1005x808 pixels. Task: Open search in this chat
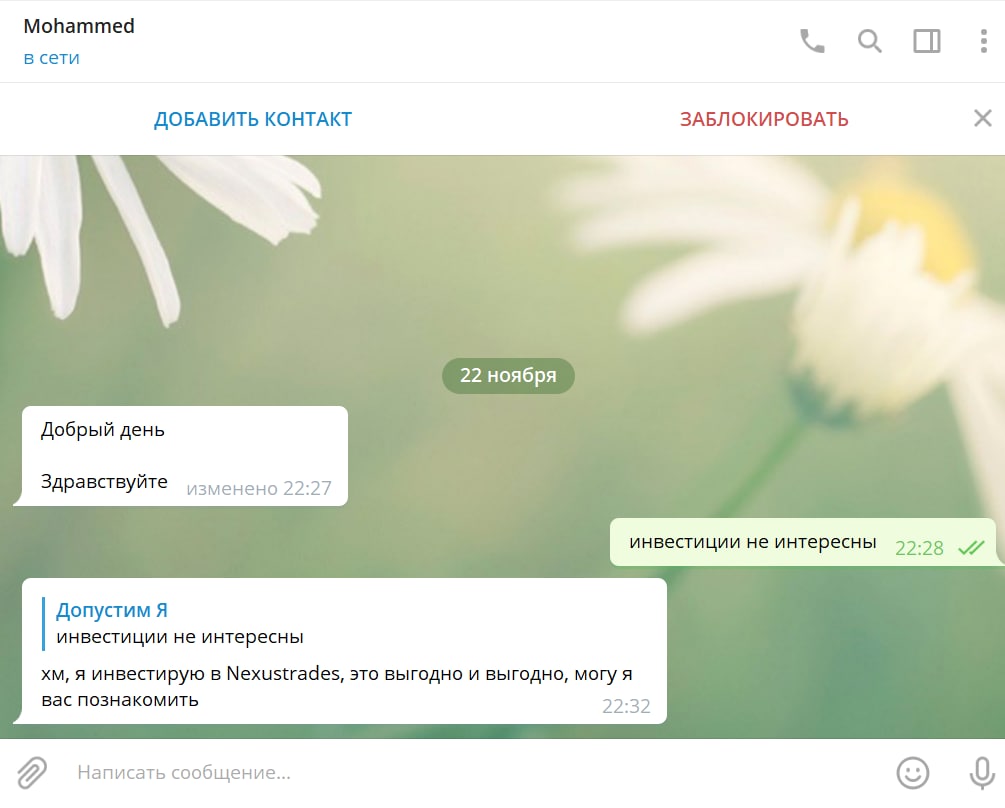click(869, 41)
